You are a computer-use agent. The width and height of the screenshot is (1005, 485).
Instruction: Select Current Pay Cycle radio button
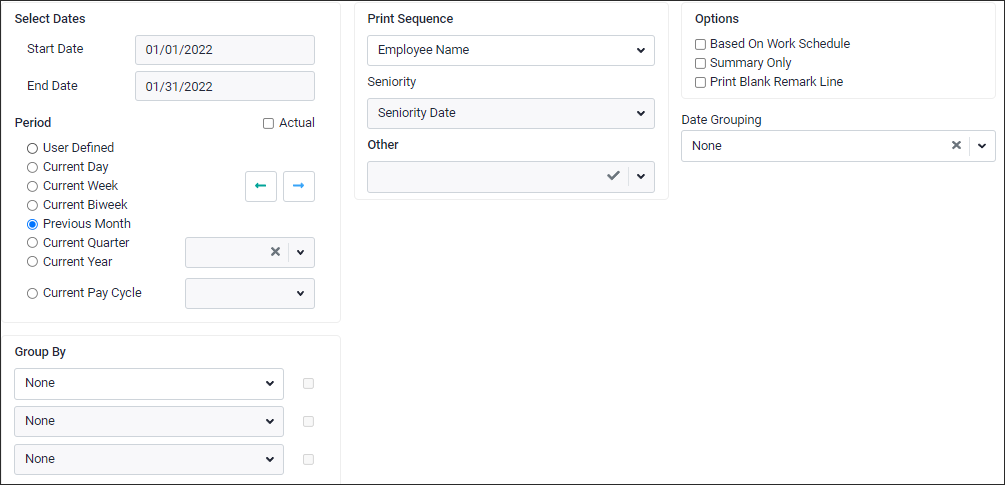coord(32,293)
